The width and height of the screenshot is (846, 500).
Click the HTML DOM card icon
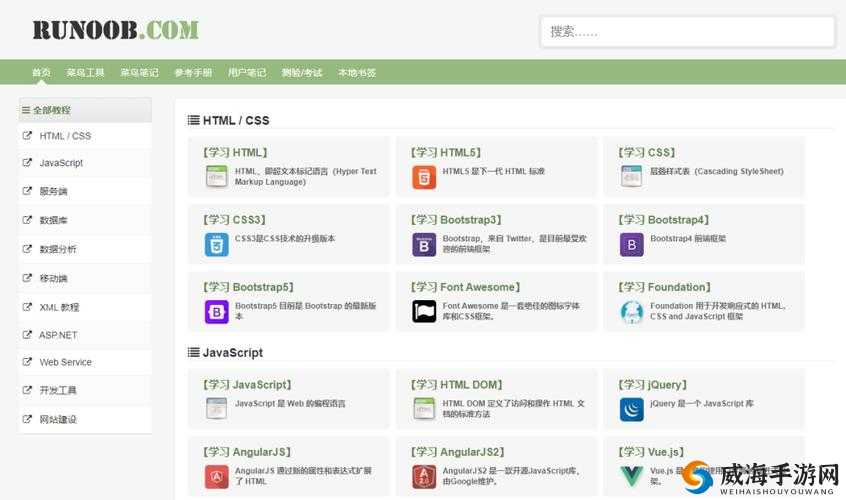(424, 409)
